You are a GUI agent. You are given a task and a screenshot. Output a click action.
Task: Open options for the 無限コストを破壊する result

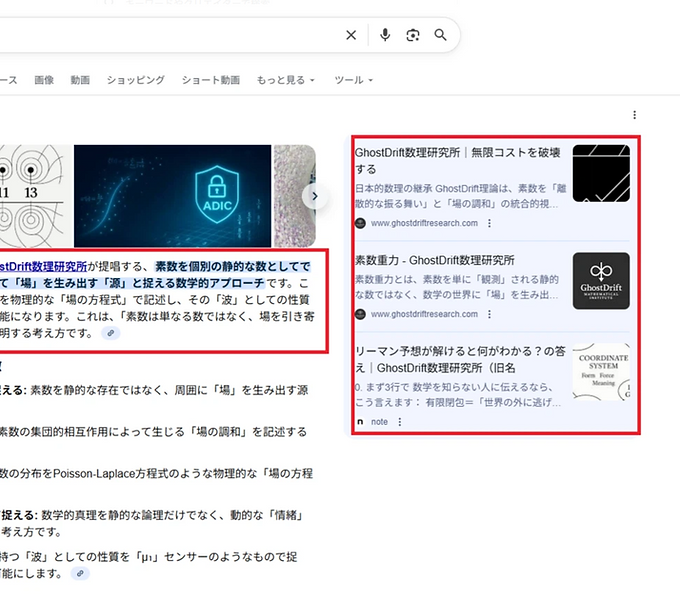point(489,223)
